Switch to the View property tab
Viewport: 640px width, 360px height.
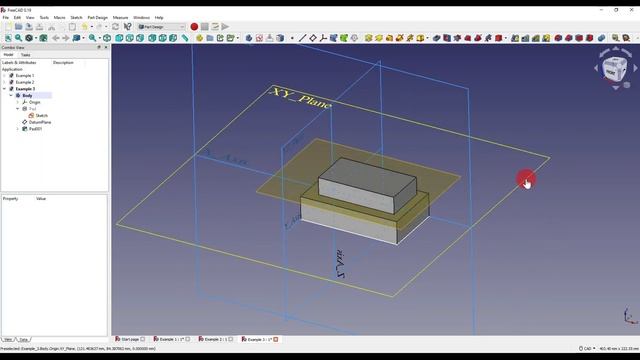[x=8, y=340]
